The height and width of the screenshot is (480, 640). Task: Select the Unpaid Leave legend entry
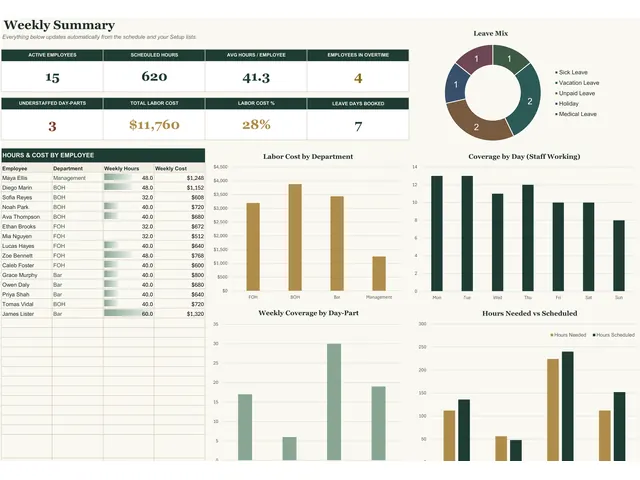(575, 93)
